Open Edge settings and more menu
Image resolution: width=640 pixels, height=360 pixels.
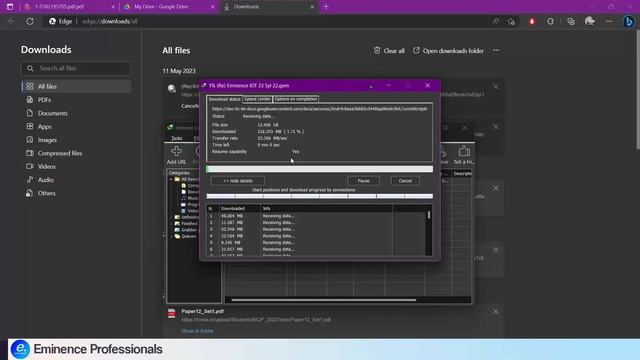click(x=609, y=21)
